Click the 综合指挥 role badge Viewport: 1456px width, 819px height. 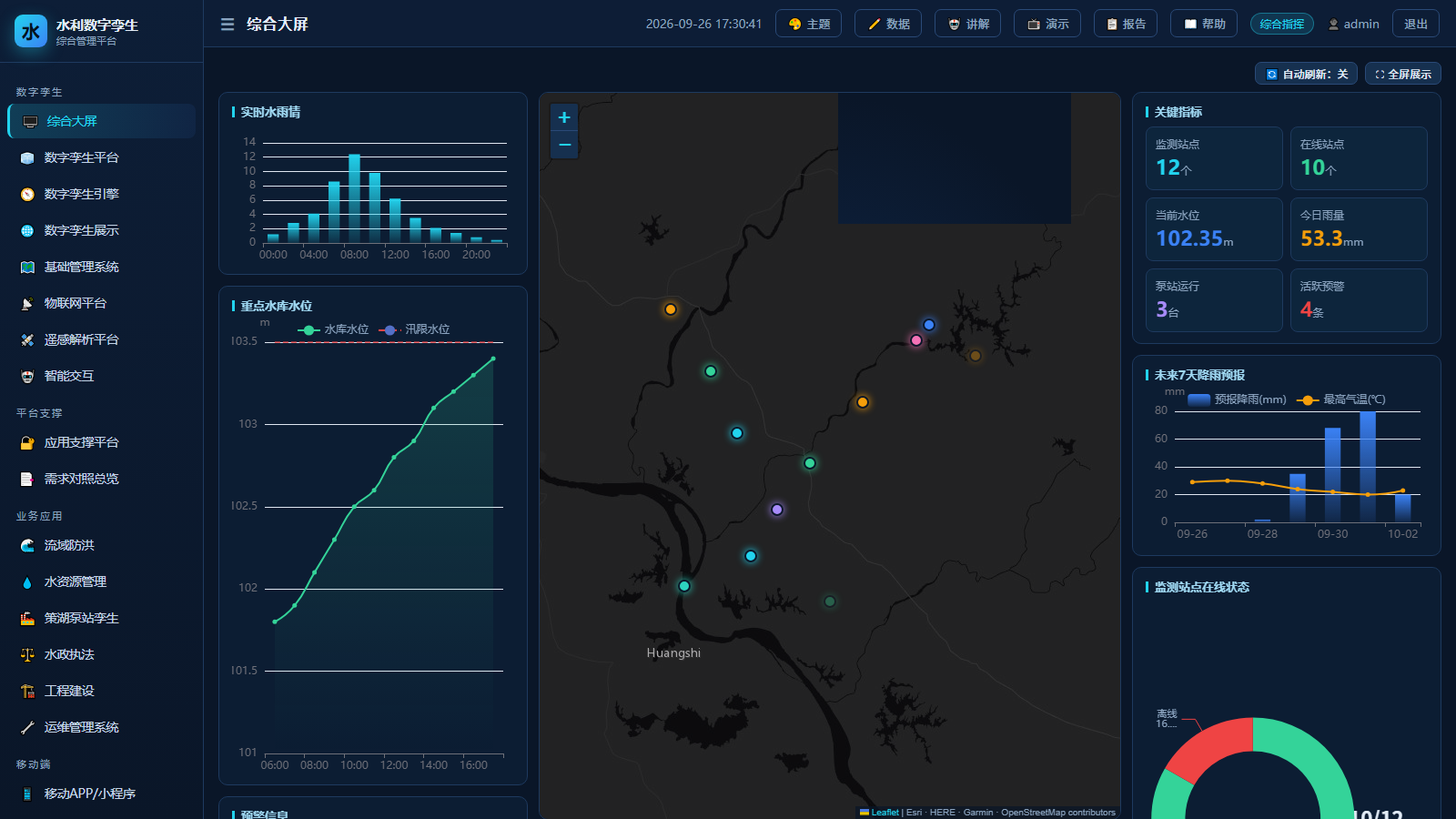pos(1282,24)
